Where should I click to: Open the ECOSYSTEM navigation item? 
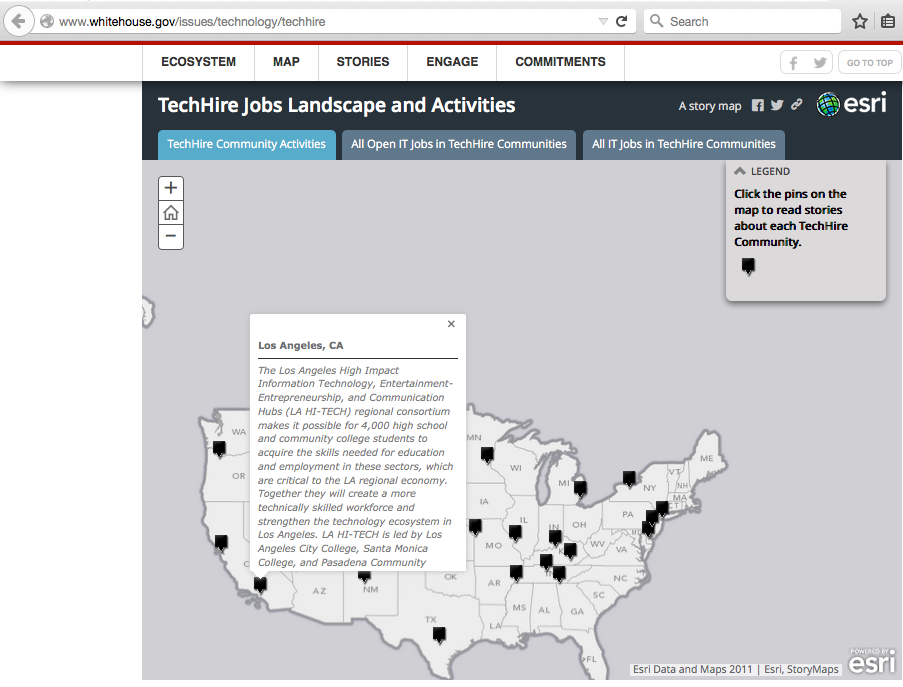click(199, 62)
